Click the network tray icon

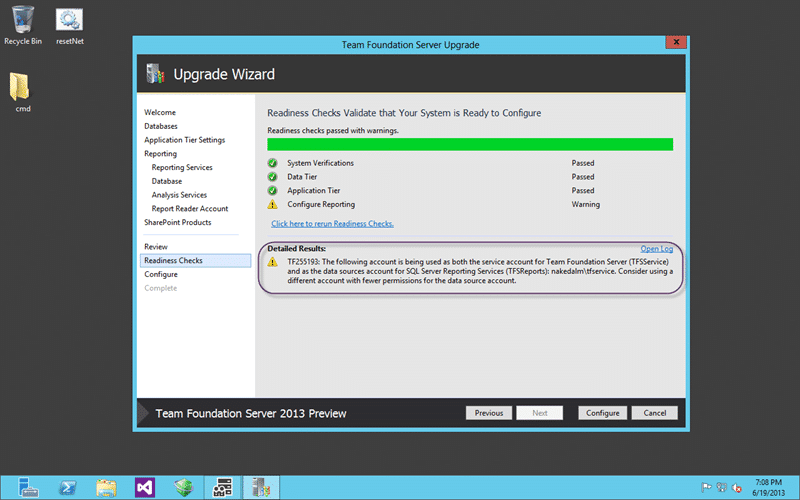pos(721,488)
